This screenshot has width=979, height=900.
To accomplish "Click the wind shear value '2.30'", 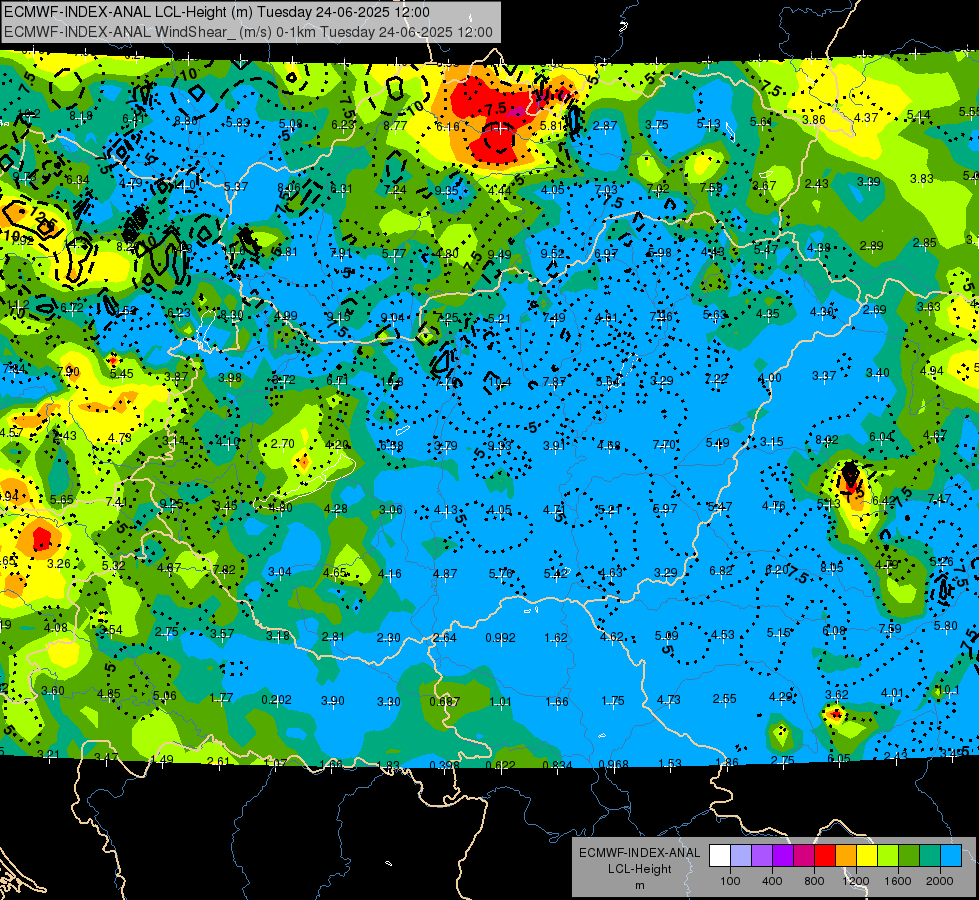I will (388, 638).
